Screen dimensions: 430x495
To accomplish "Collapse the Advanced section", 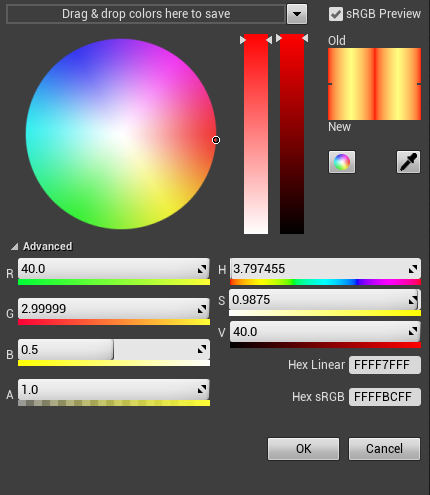I will (14, 247).
